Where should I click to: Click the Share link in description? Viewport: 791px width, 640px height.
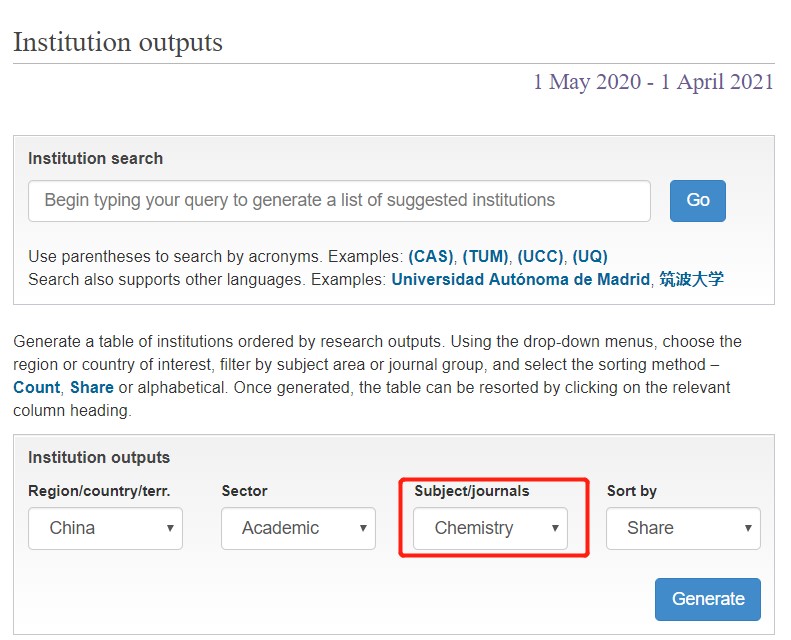(92, 386)
